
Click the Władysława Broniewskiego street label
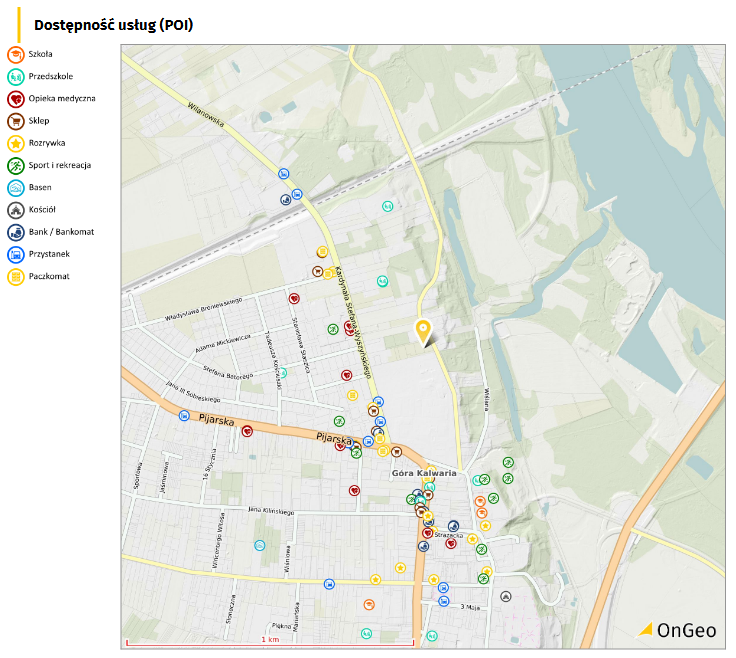(x=205, y=309)
